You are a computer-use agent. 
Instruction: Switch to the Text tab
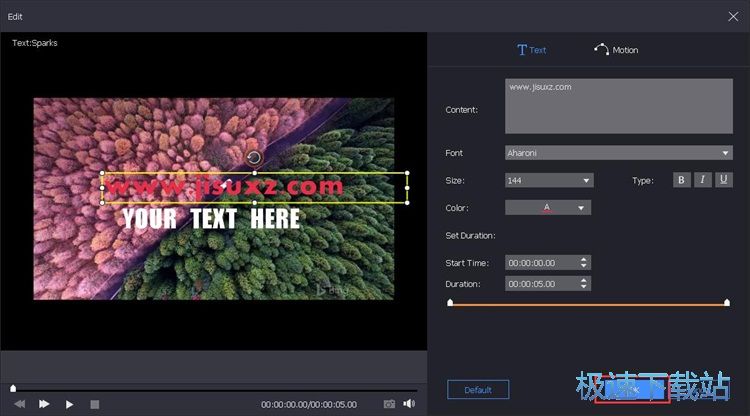click(x=531, y=50)
